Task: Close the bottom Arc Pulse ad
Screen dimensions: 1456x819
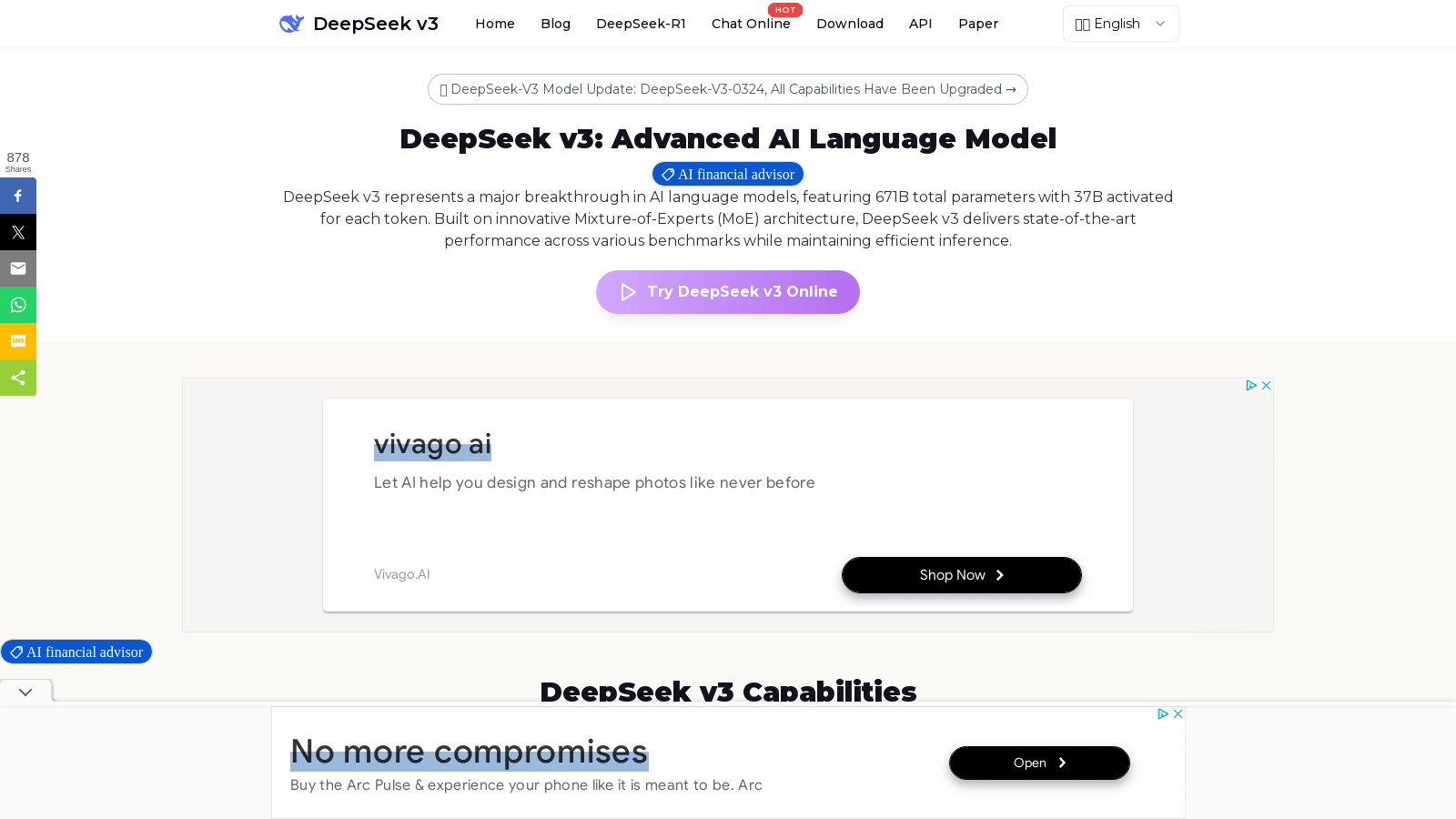Action: pyautogui.click(x=1178, y=714)
